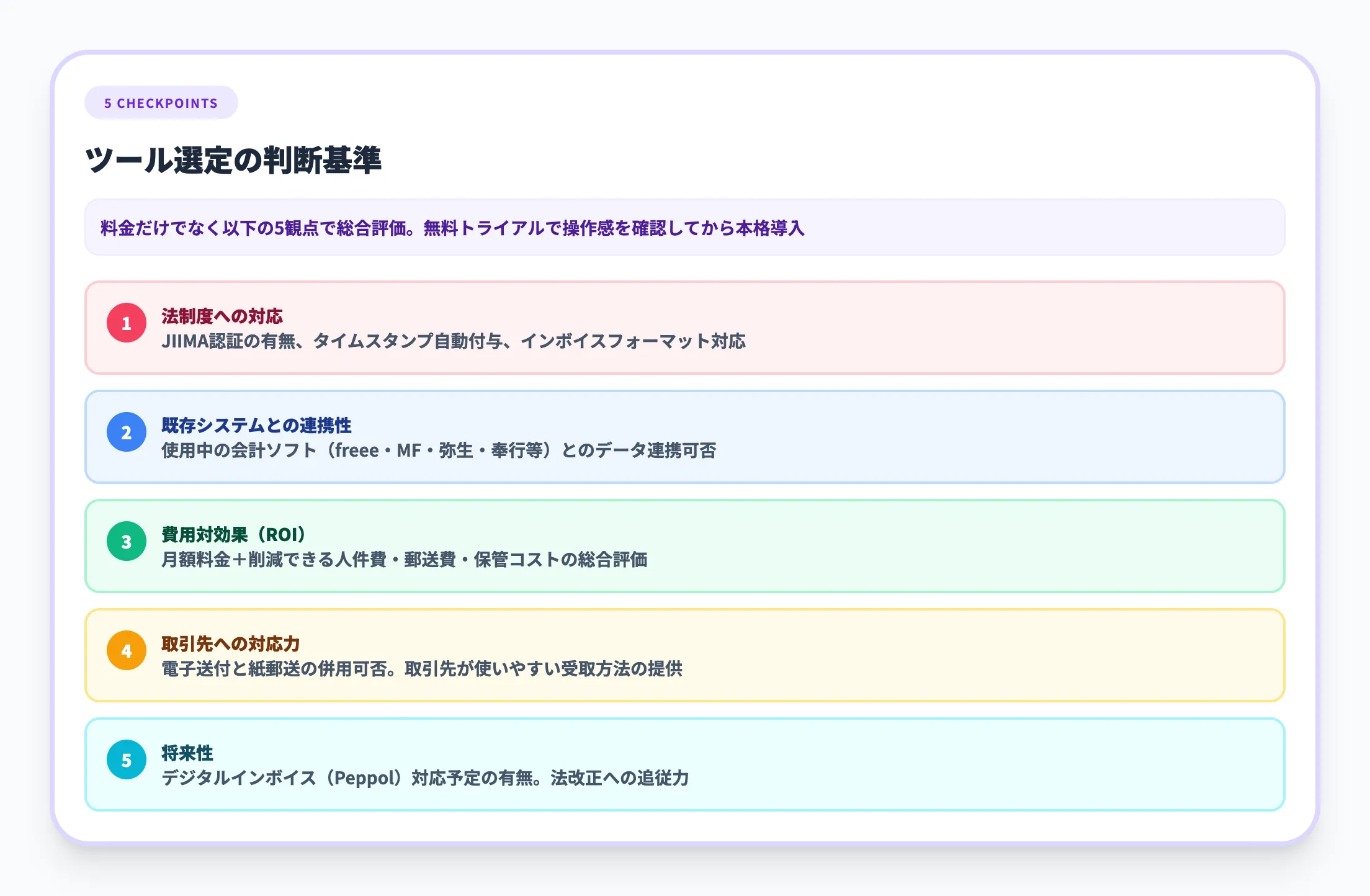The width and height of the screenshot is (1370, 896).
Task: Click the purple summary note box
Action: 683,228
